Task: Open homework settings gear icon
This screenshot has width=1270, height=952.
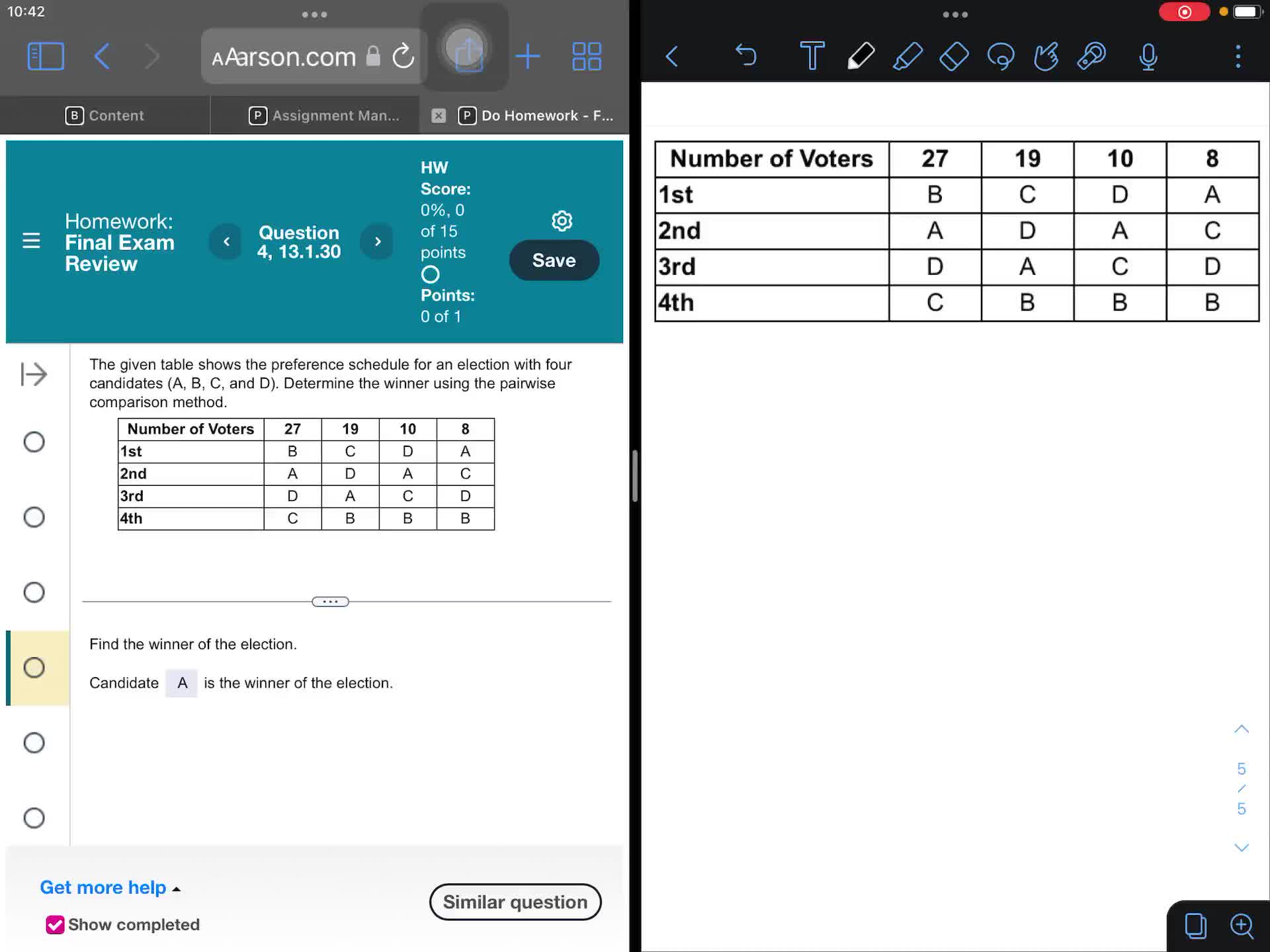Action: point(562,221)
